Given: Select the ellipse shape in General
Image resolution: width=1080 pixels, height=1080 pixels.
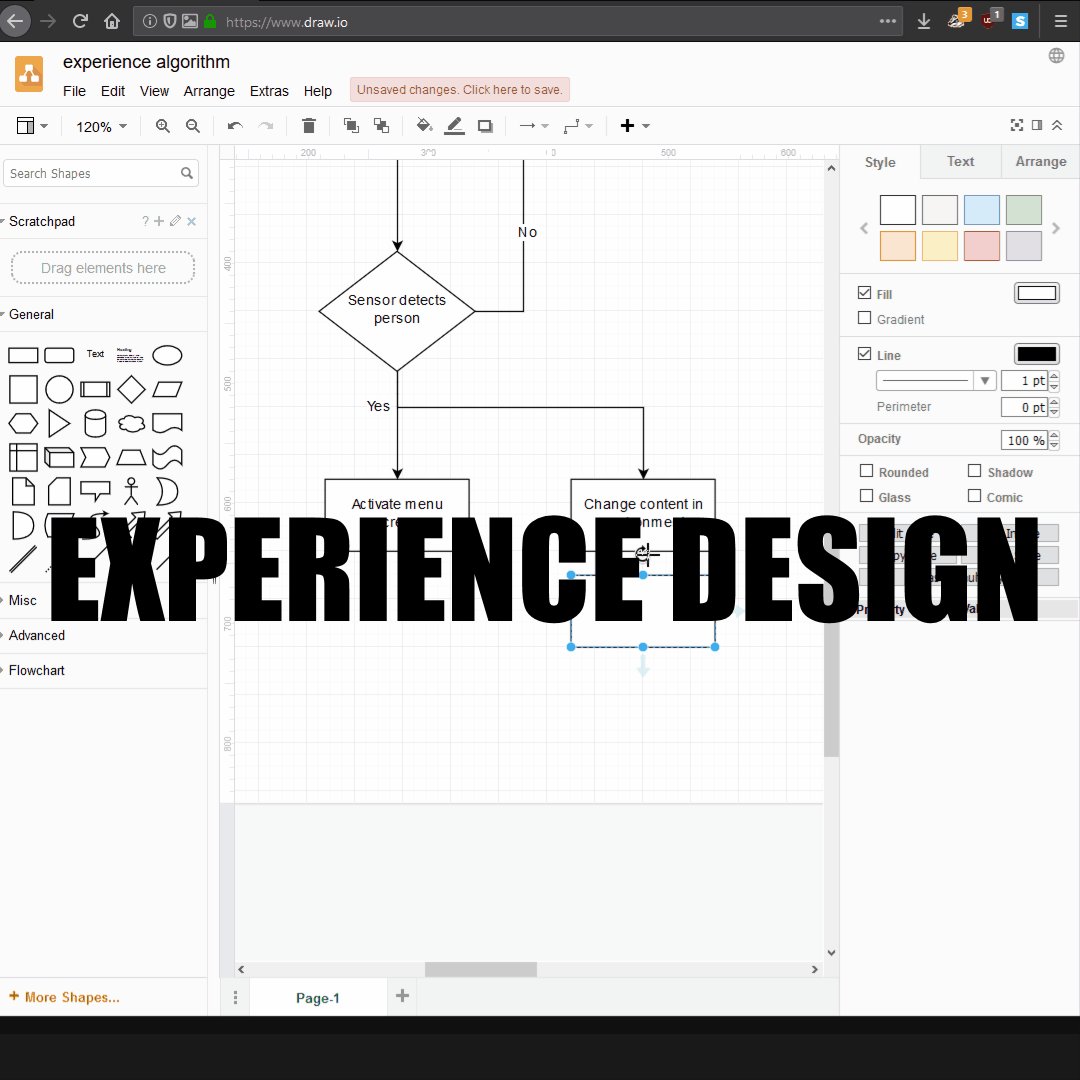Looking at the screenshot, I should (167, 355).
